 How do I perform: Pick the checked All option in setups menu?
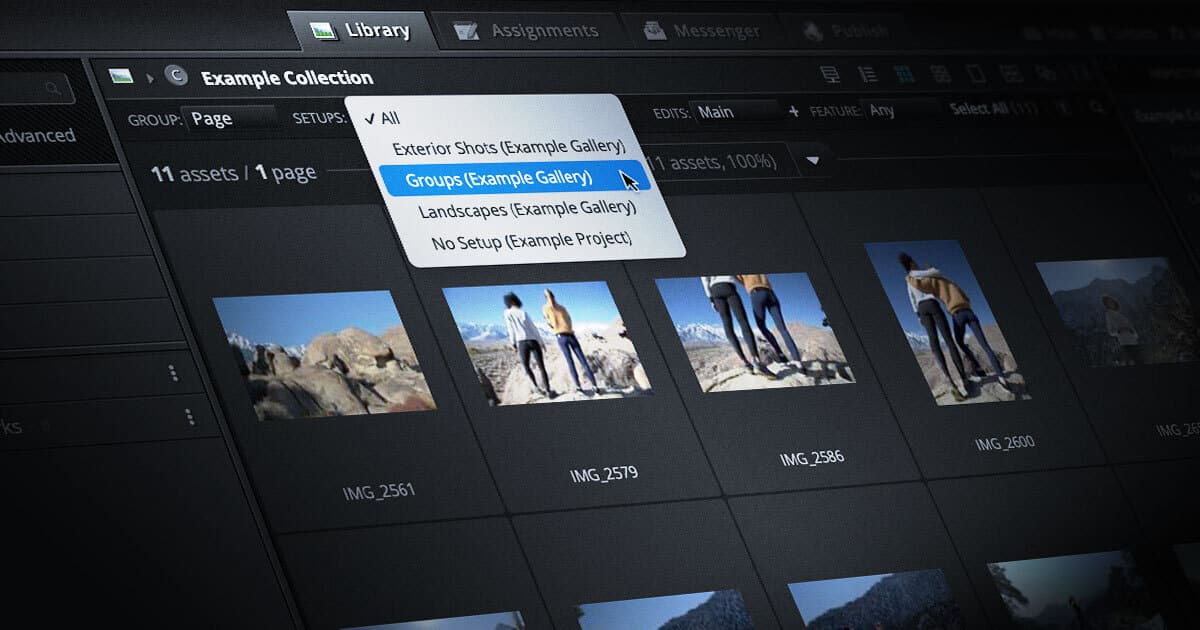[389, 118]
